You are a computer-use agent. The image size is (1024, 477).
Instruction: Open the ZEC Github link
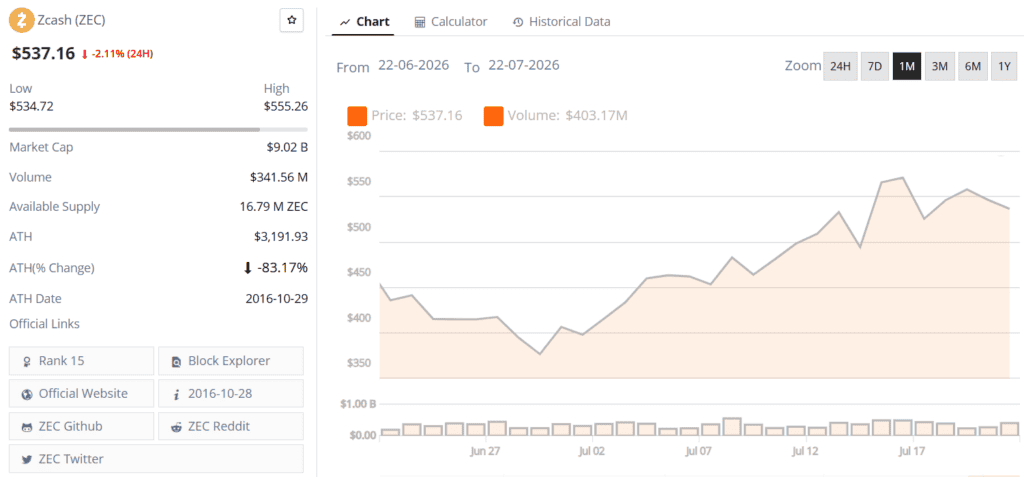(x=82, y=426)
